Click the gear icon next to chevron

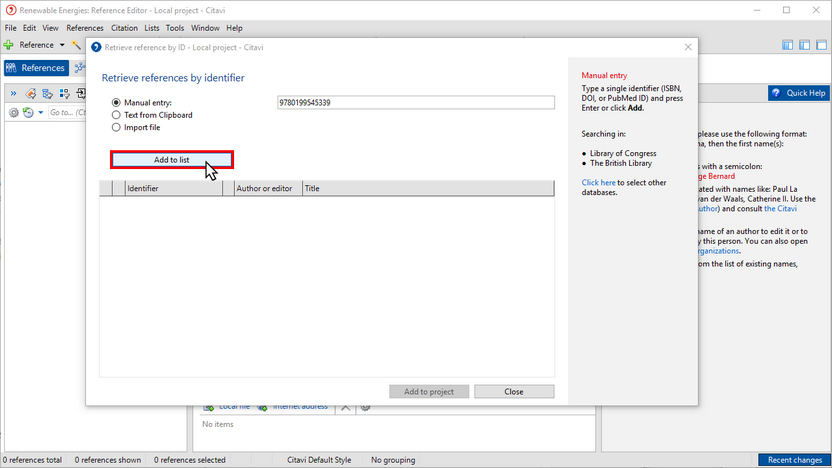(365, 407)
